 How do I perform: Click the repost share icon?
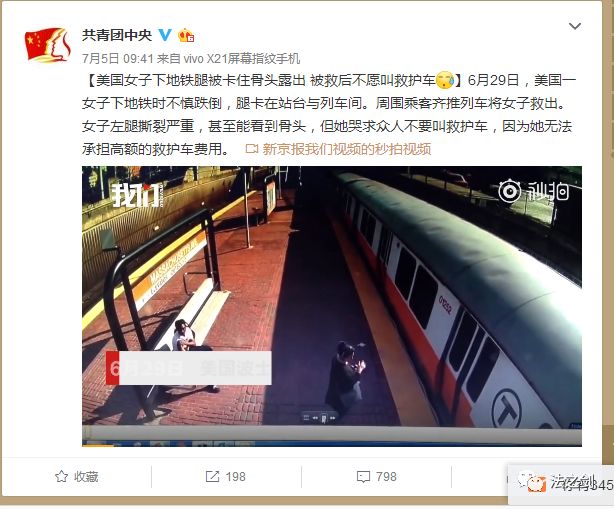[x=212, y=477]
